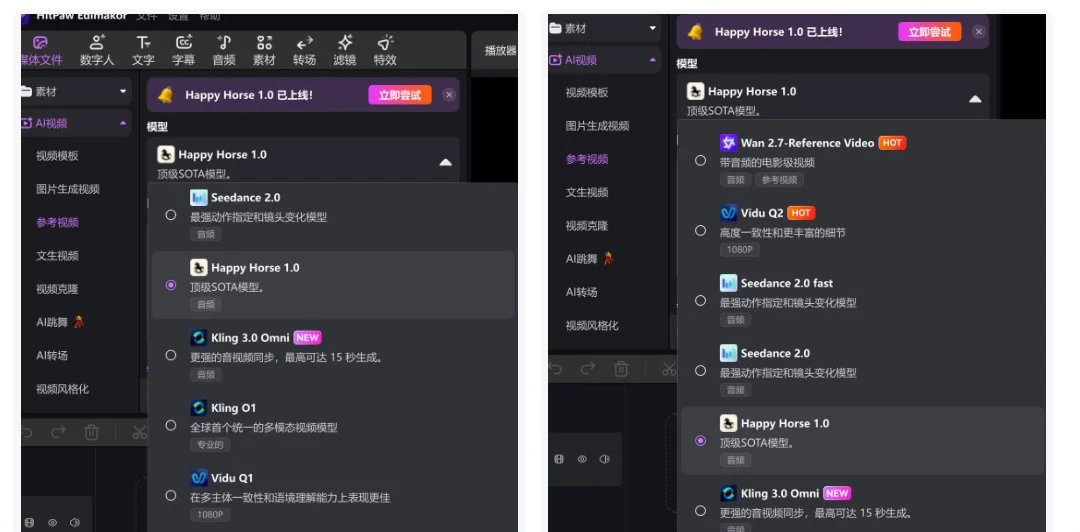Select the scissors split tool in right screenshot
The height and width of the screenshot is (532, 1080).
(x=669, y=369)
